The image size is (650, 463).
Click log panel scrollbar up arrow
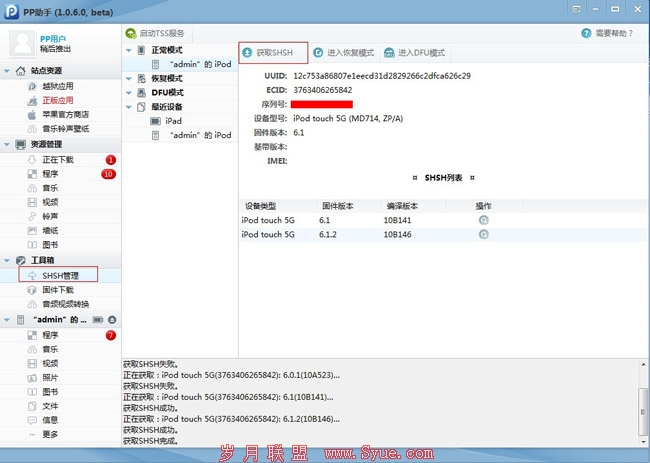643,365
